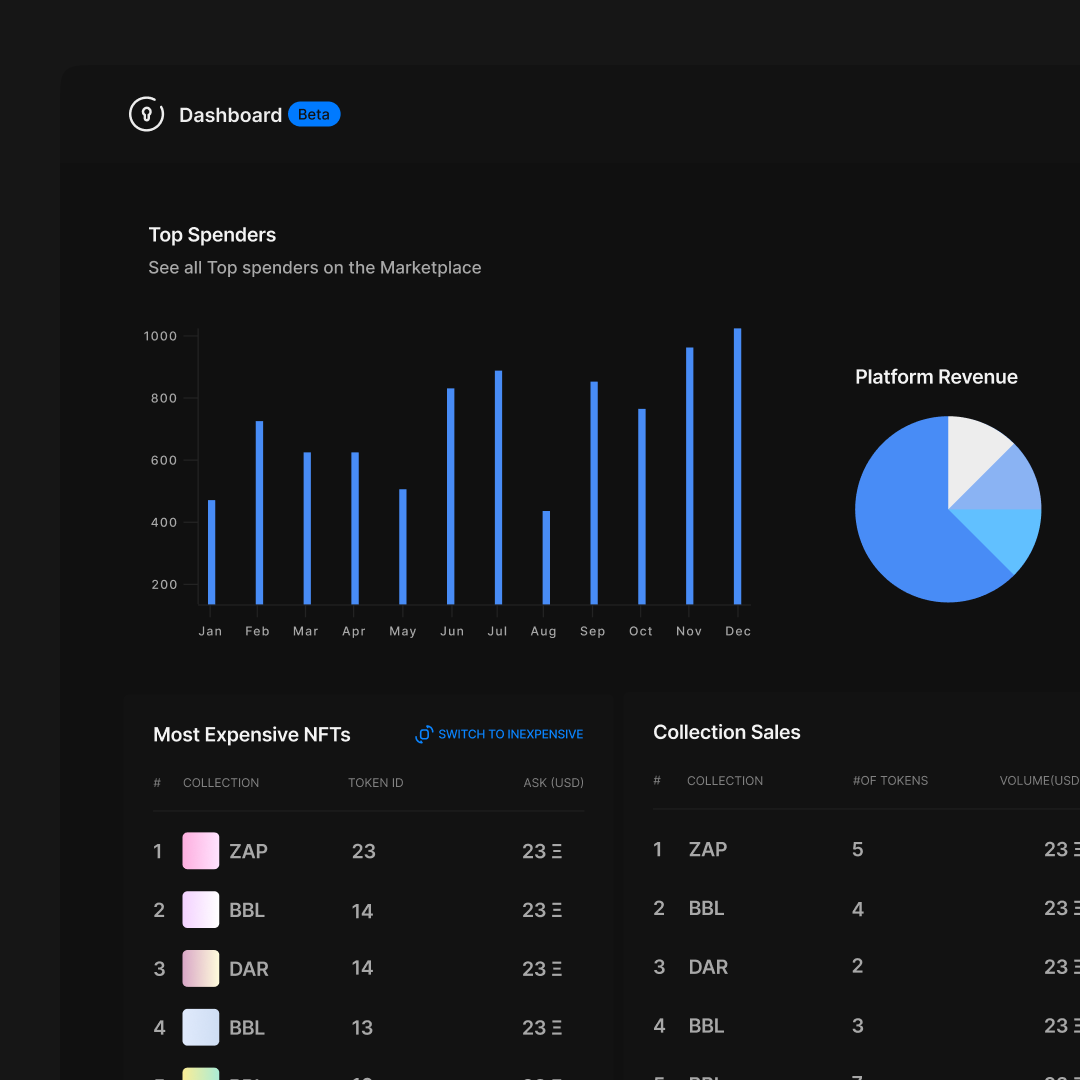Sort by Ask (USD) column header
Viewport: 1080px width, 1080px height.
click(553, 783)
